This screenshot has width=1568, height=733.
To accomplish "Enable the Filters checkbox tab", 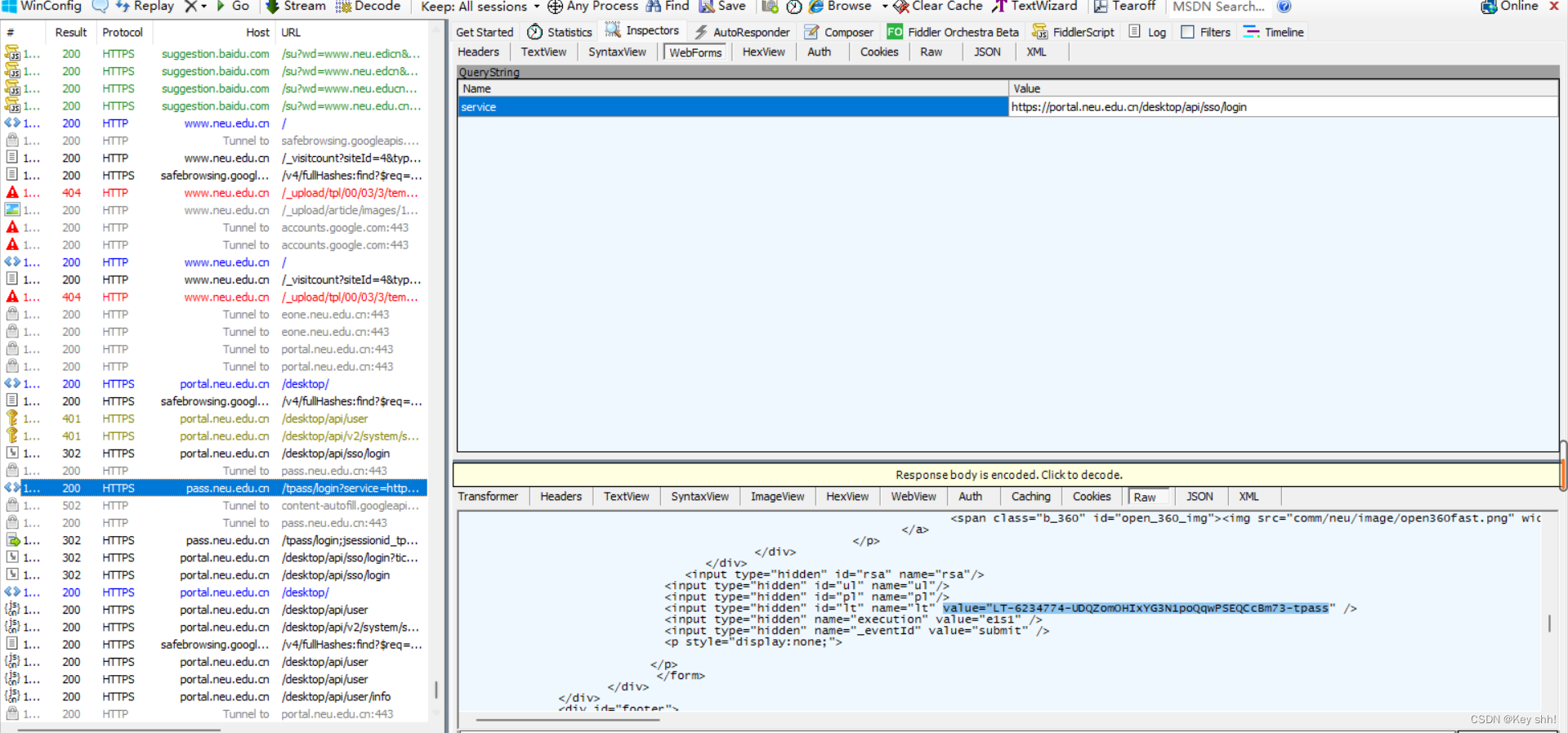I will tap(1206, 32).
